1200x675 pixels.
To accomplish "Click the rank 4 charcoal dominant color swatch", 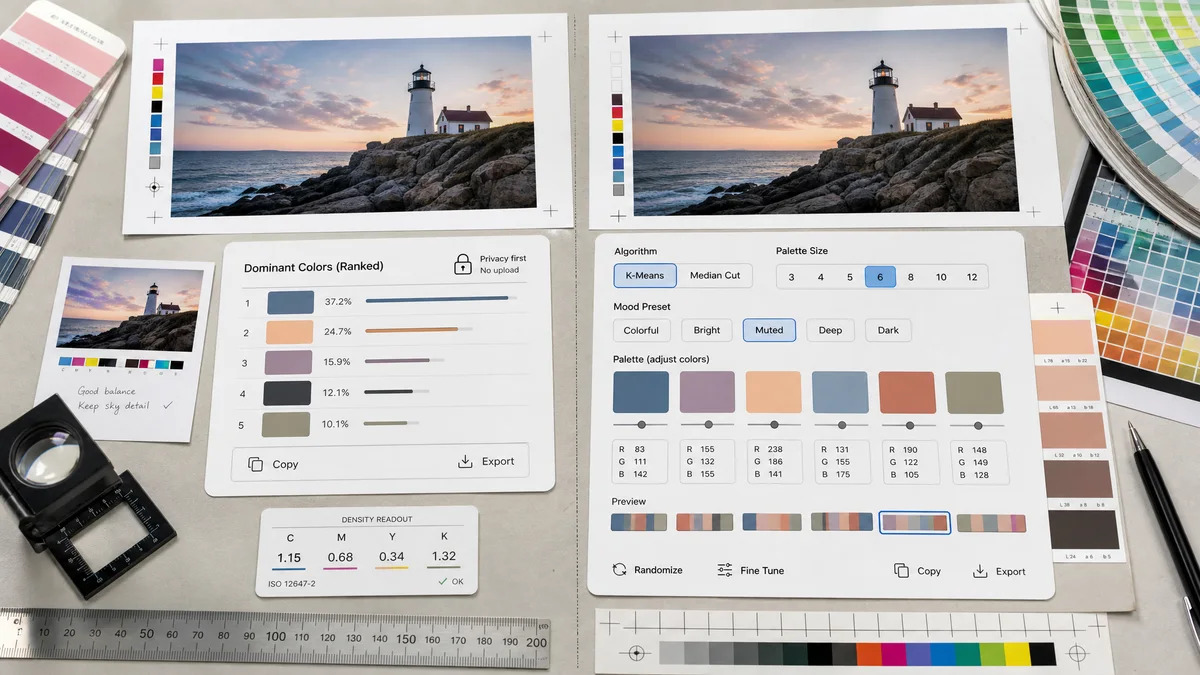I will tap(287, 393).
